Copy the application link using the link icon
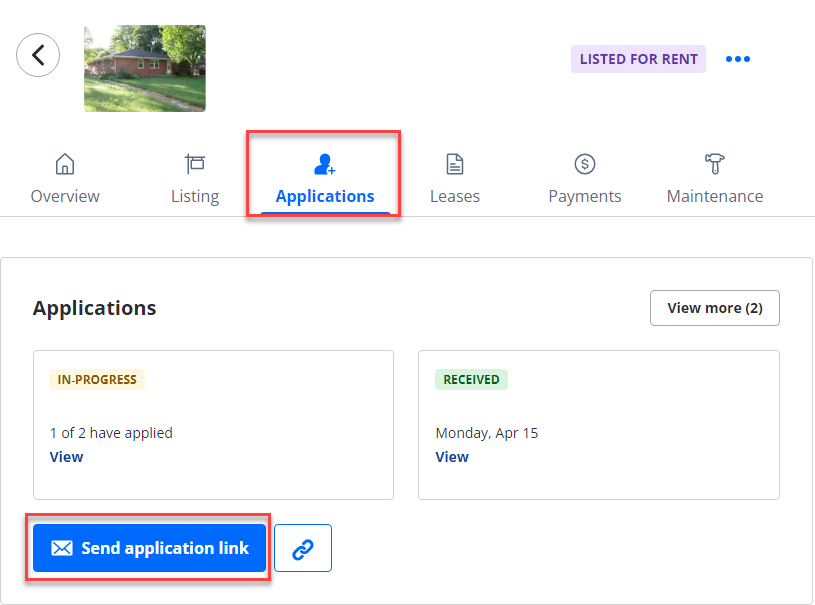The width and height of the screenshot is (815, 605). [x=303, y=547]
